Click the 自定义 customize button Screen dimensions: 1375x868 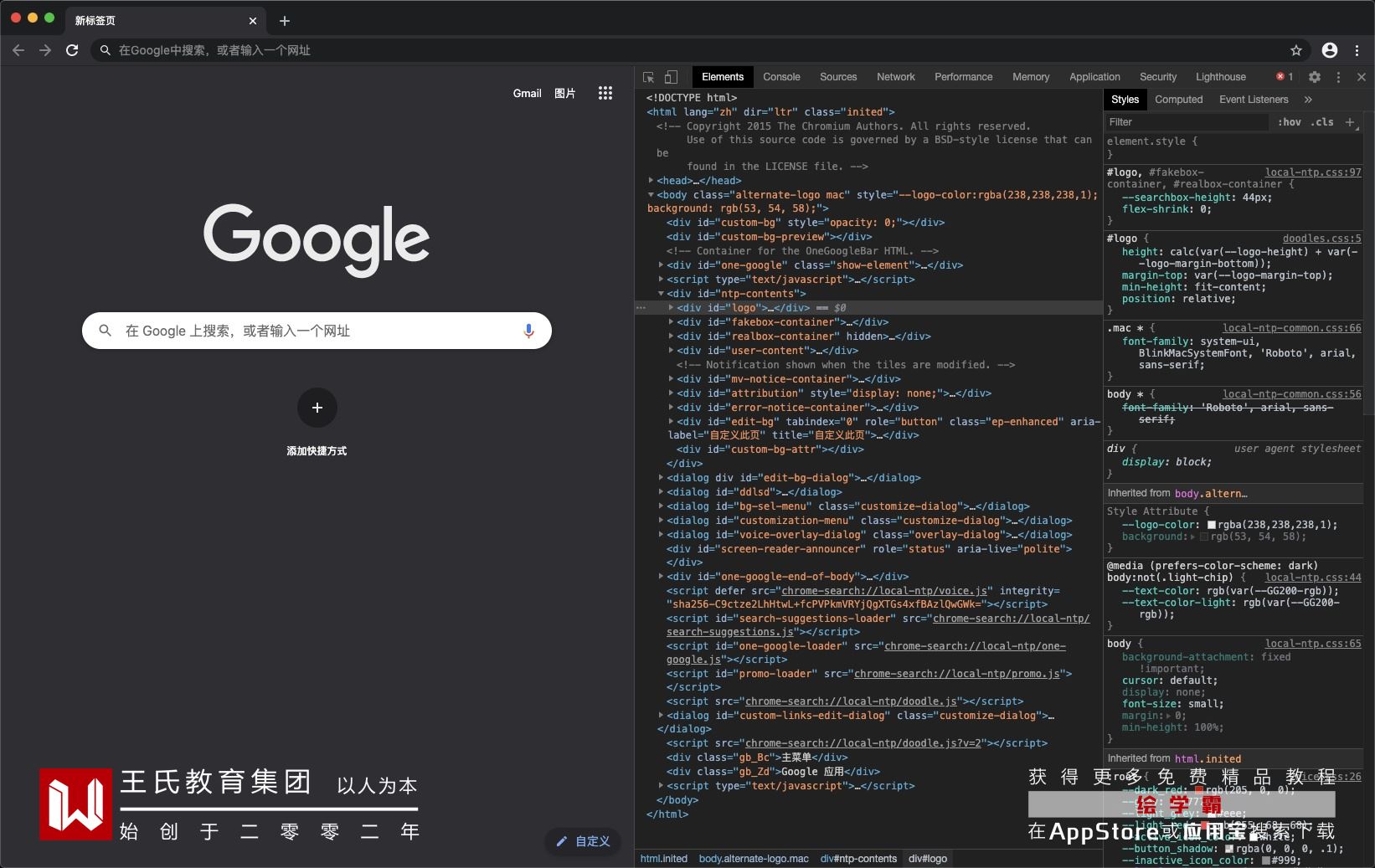coord(584,841)
